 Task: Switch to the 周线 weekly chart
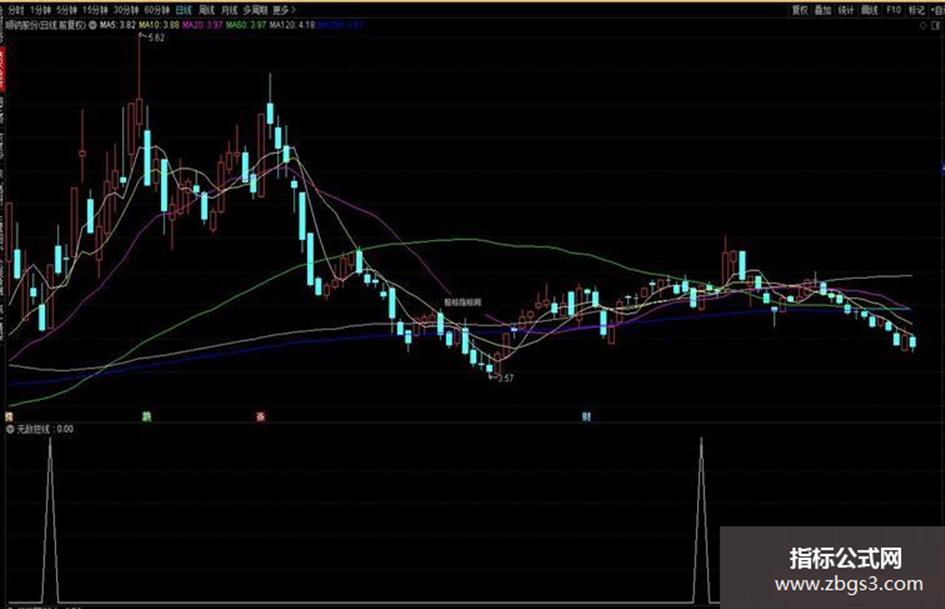pos(207,10)
